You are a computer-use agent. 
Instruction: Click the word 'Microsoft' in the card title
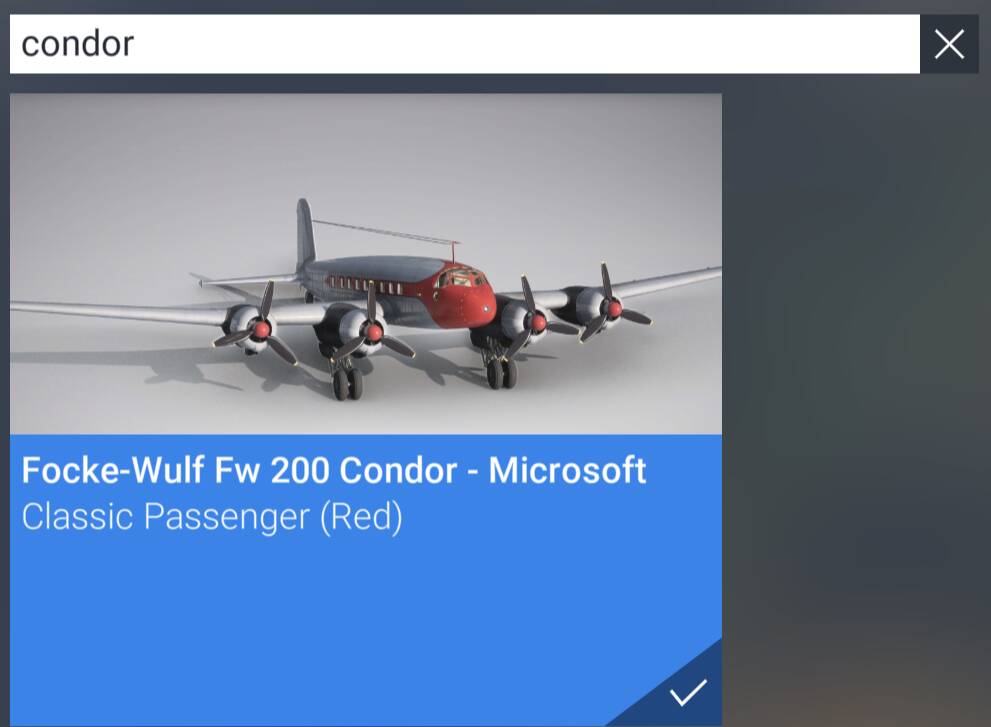567,470
